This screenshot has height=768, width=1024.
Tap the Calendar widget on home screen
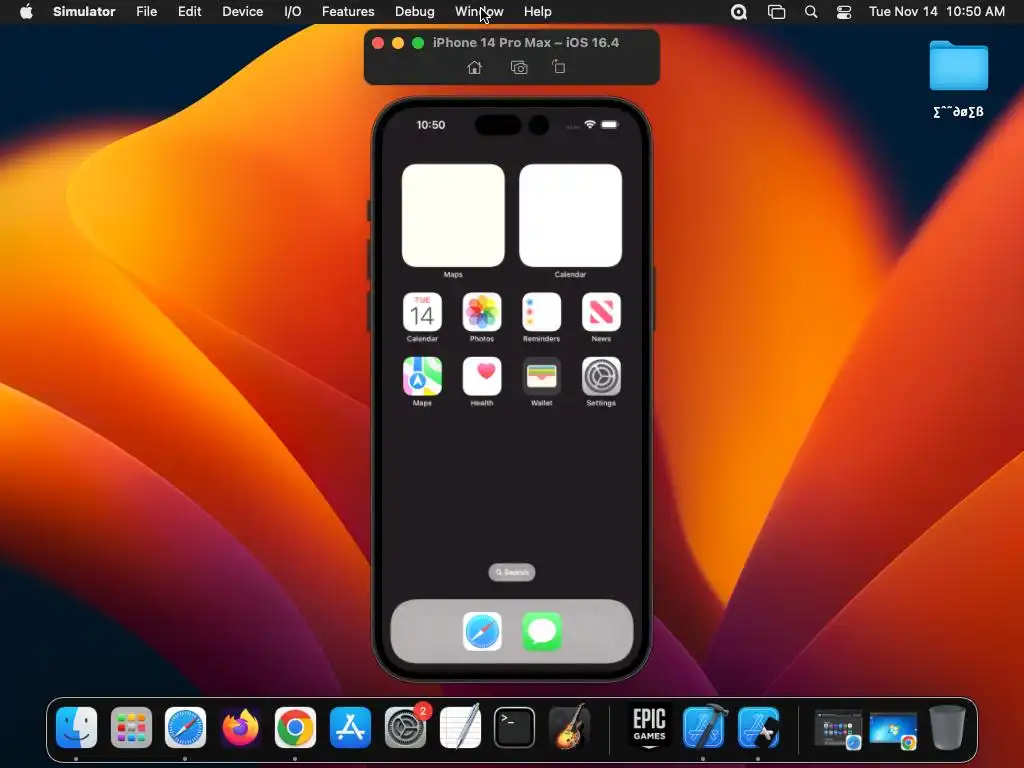[x=570, y=216]
